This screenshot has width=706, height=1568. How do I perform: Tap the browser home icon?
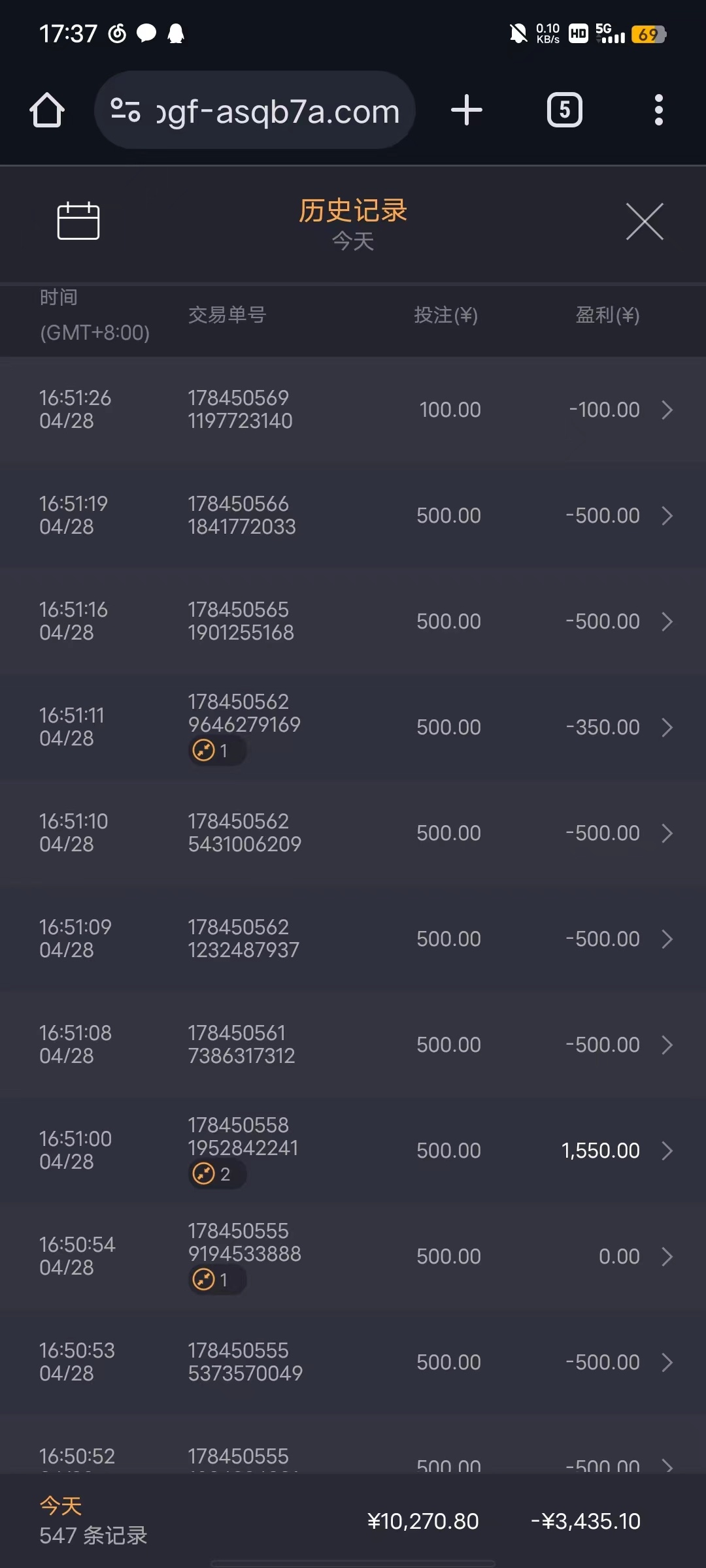[47, 110]
